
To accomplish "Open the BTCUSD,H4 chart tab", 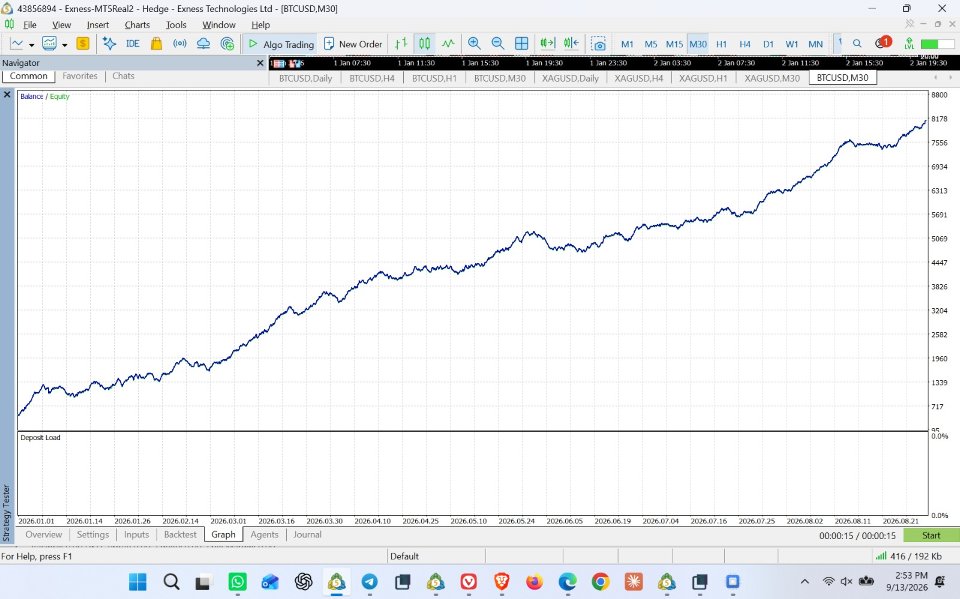I will [x=372, y=78].
